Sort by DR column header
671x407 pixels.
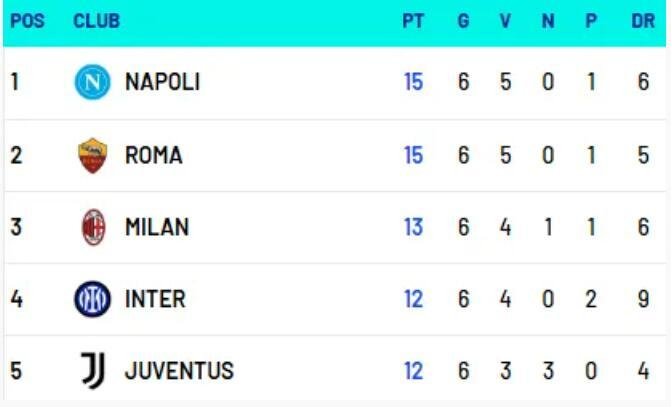coord(643,21)
